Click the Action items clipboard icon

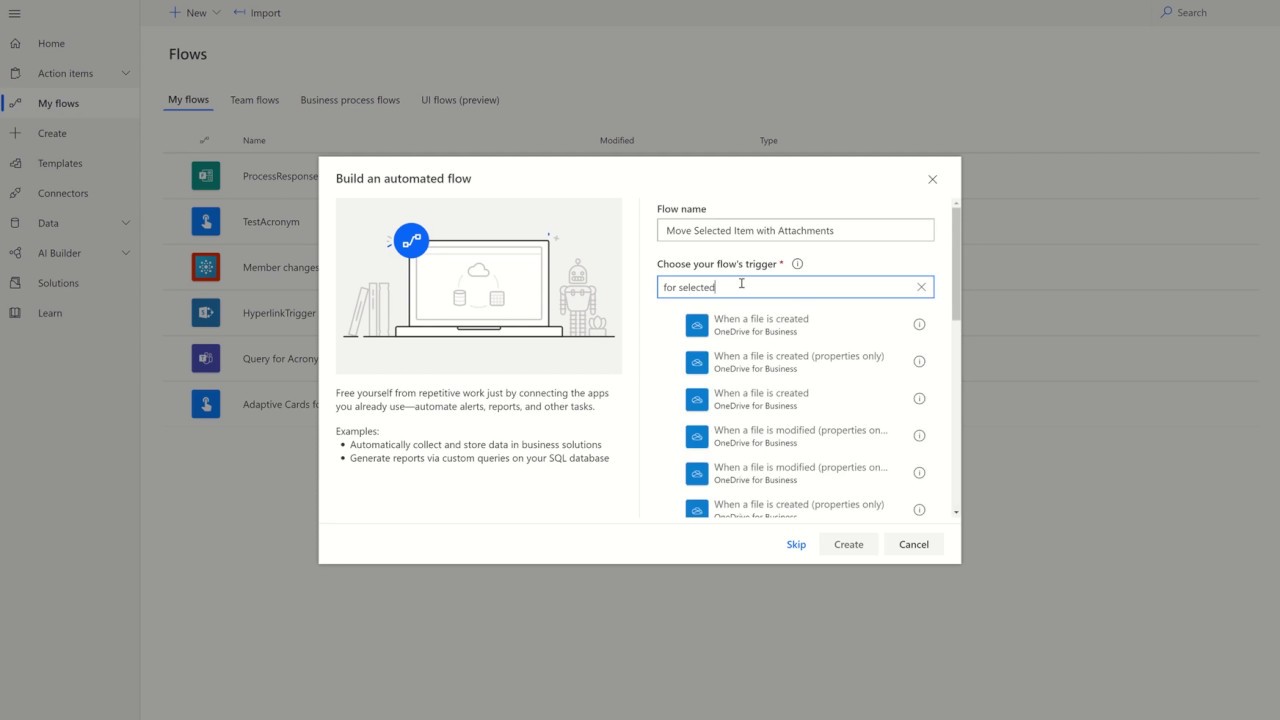click(15, 74)
